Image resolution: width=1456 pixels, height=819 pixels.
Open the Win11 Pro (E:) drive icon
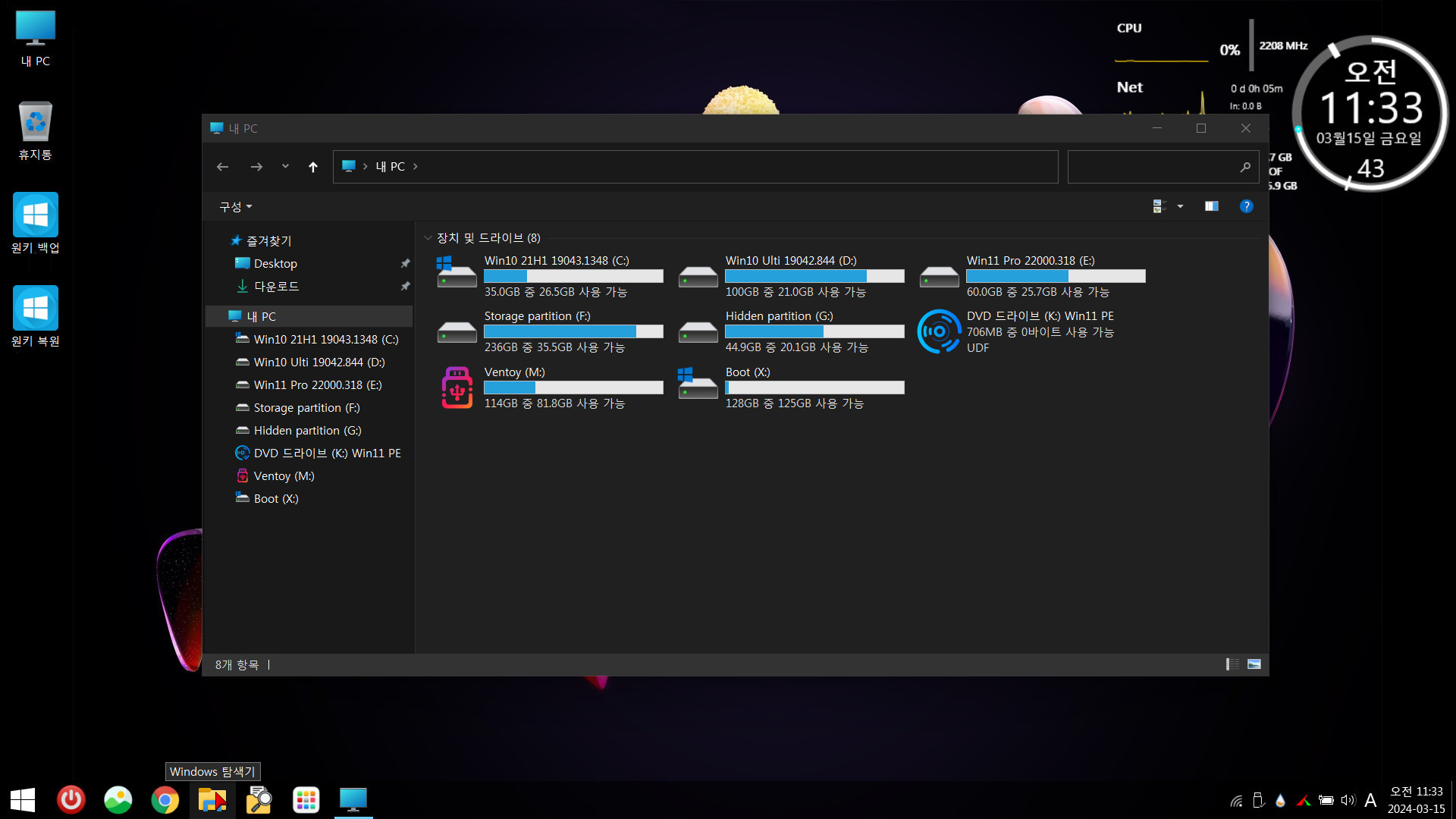pos(939,276)
